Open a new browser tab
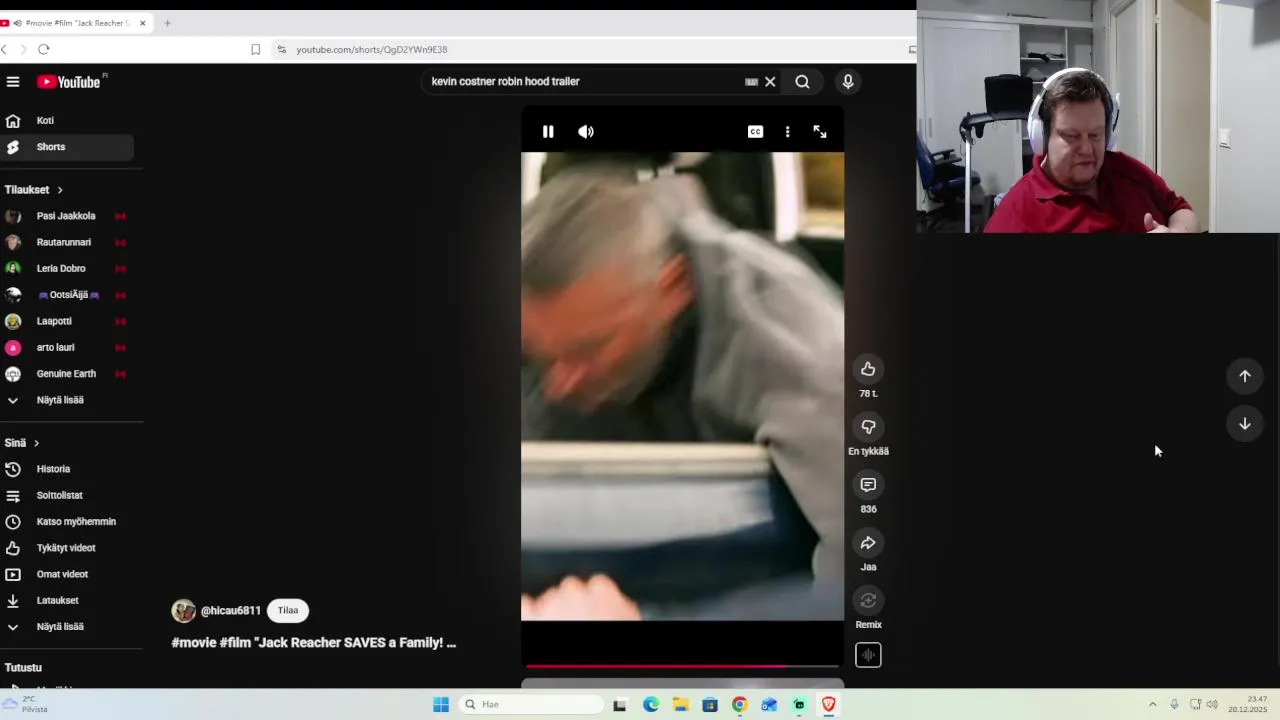 point(167,23)
